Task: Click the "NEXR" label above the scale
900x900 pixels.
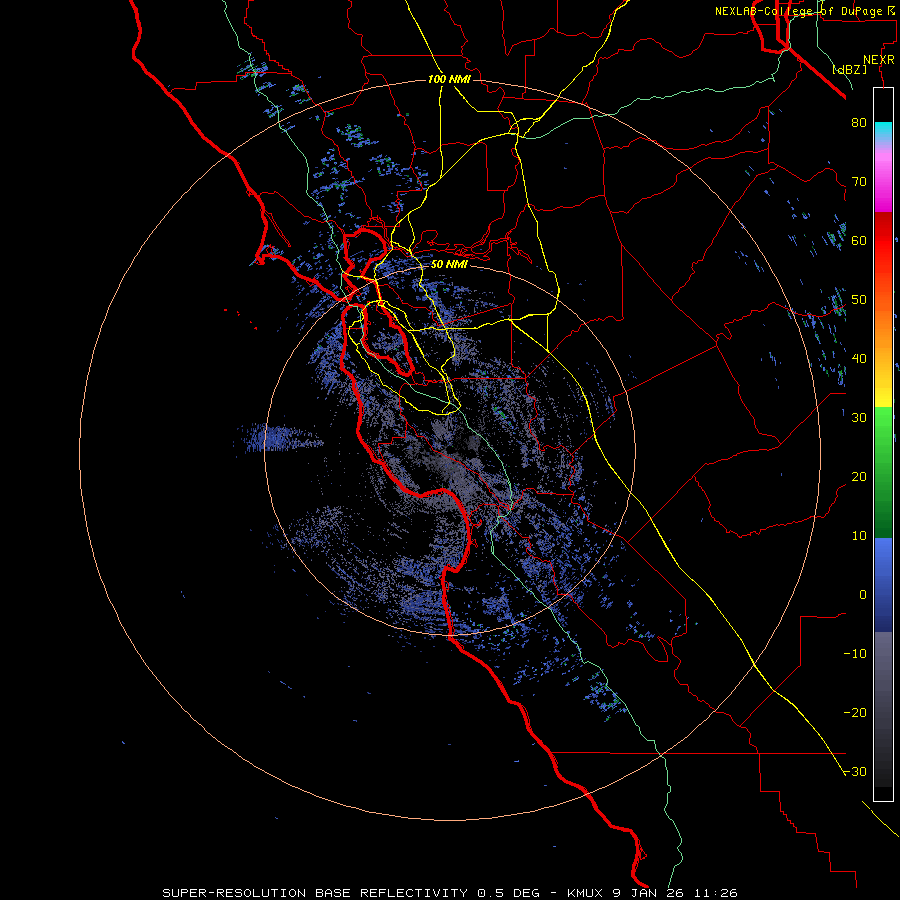Action: 879,60
